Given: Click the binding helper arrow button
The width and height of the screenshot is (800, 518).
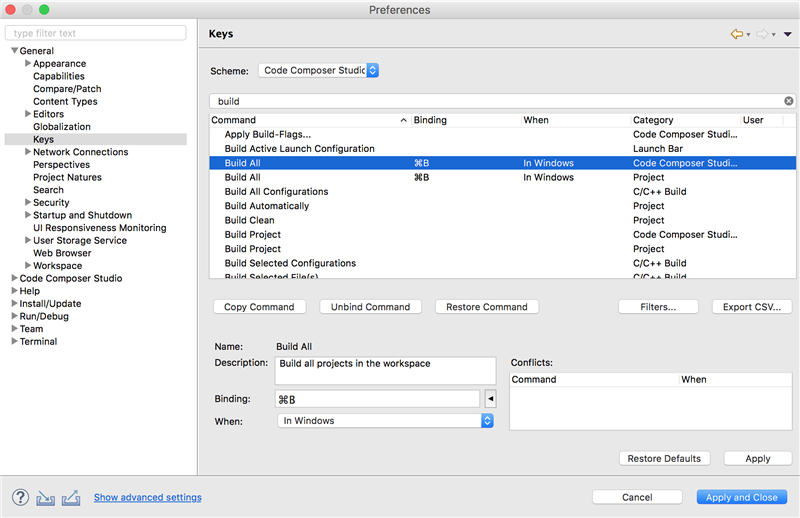Looking at the screenshot, I should click(x=491, y=399).
